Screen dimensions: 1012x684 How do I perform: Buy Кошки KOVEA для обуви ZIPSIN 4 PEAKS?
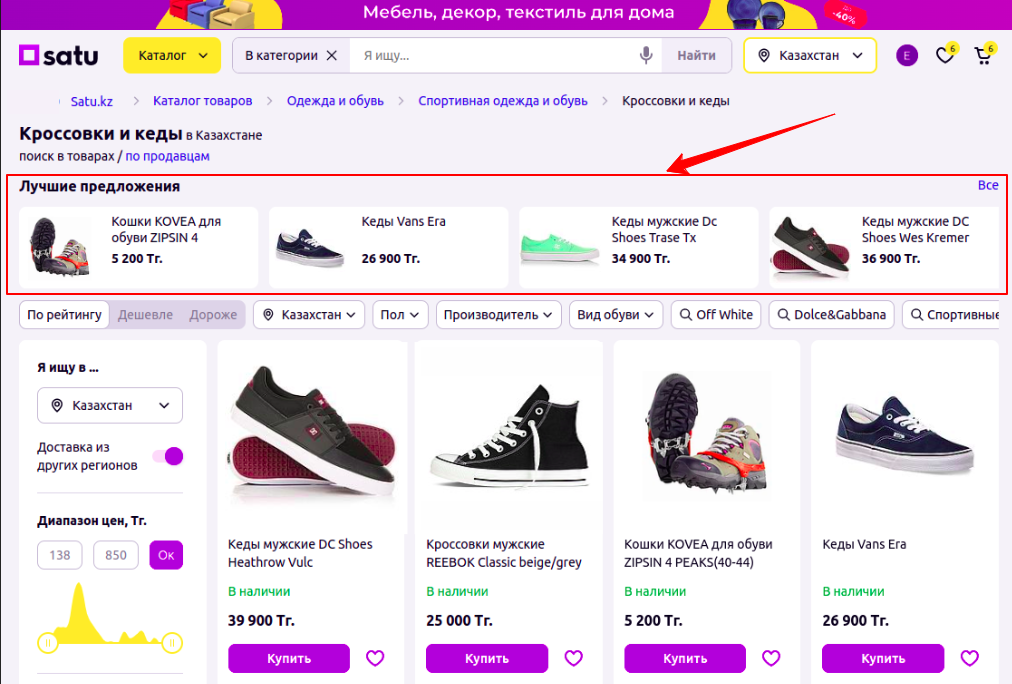coord(685,658)
